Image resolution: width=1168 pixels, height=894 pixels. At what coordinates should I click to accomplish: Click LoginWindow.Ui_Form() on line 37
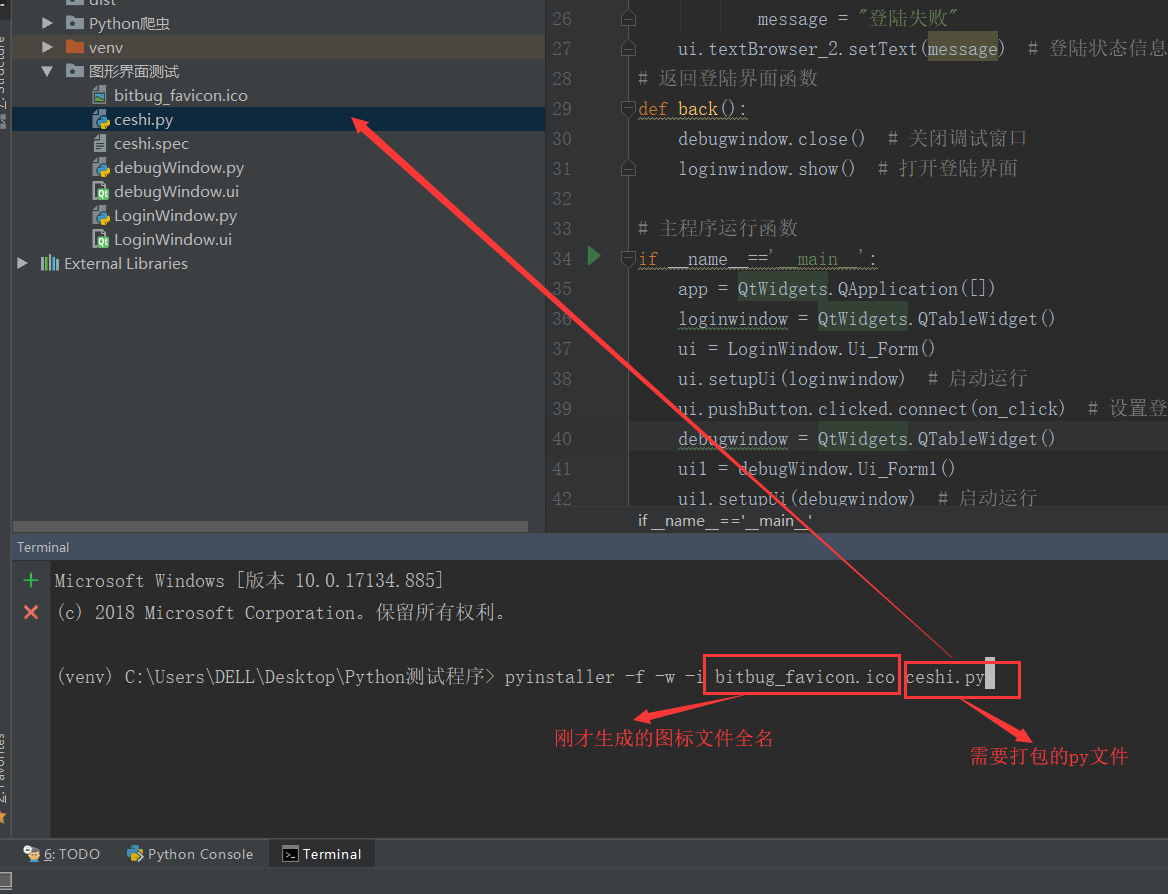[831, 349]
